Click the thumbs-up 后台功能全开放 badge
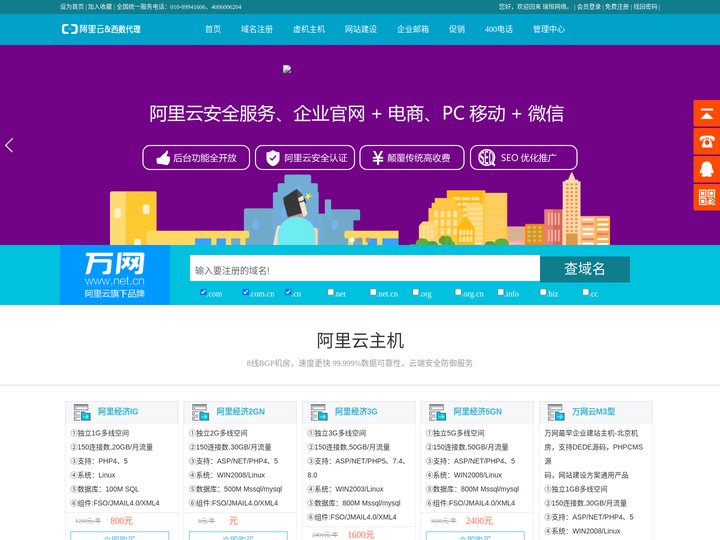 196,158
